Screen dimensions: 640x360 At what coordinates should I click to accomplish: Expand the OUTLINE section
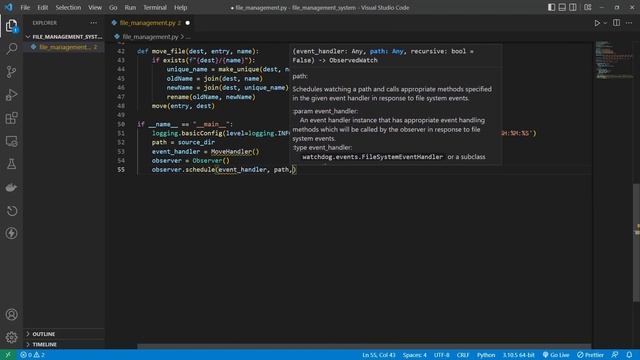click(64, 334)
